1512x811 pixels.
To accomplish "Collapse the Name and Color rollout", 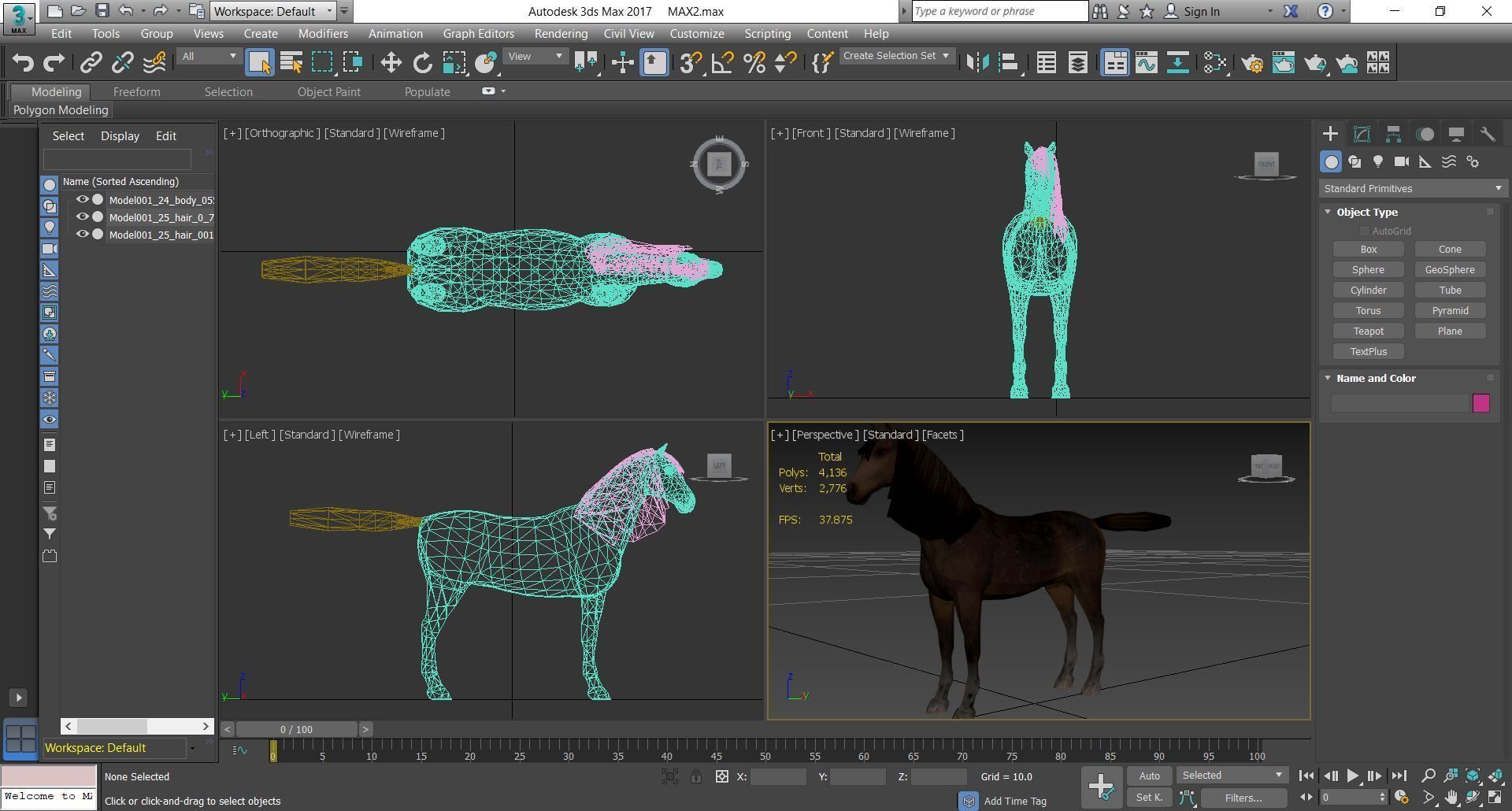I will coord(1328,379).
